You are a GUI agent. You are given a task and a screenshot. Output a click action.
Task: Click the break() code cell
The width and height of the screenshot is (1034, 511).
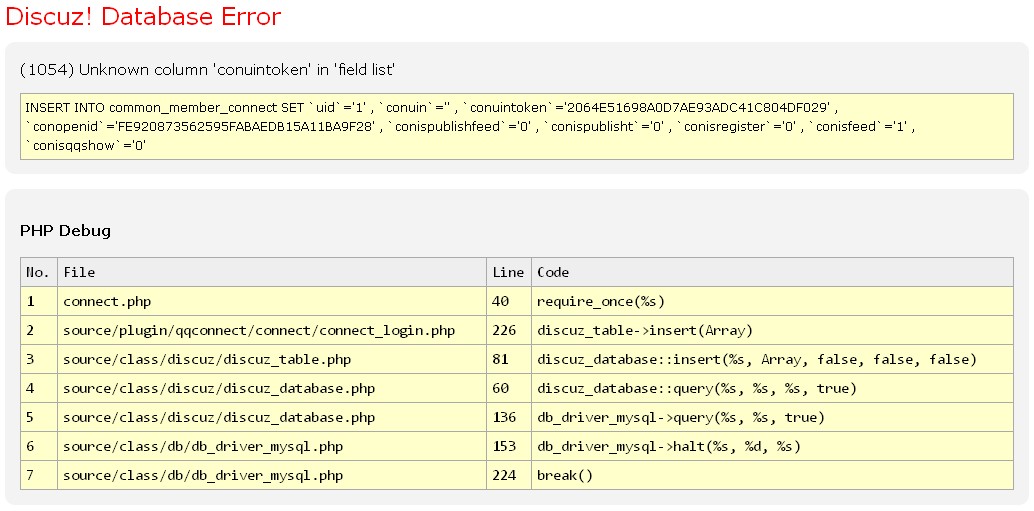point(565,475)
